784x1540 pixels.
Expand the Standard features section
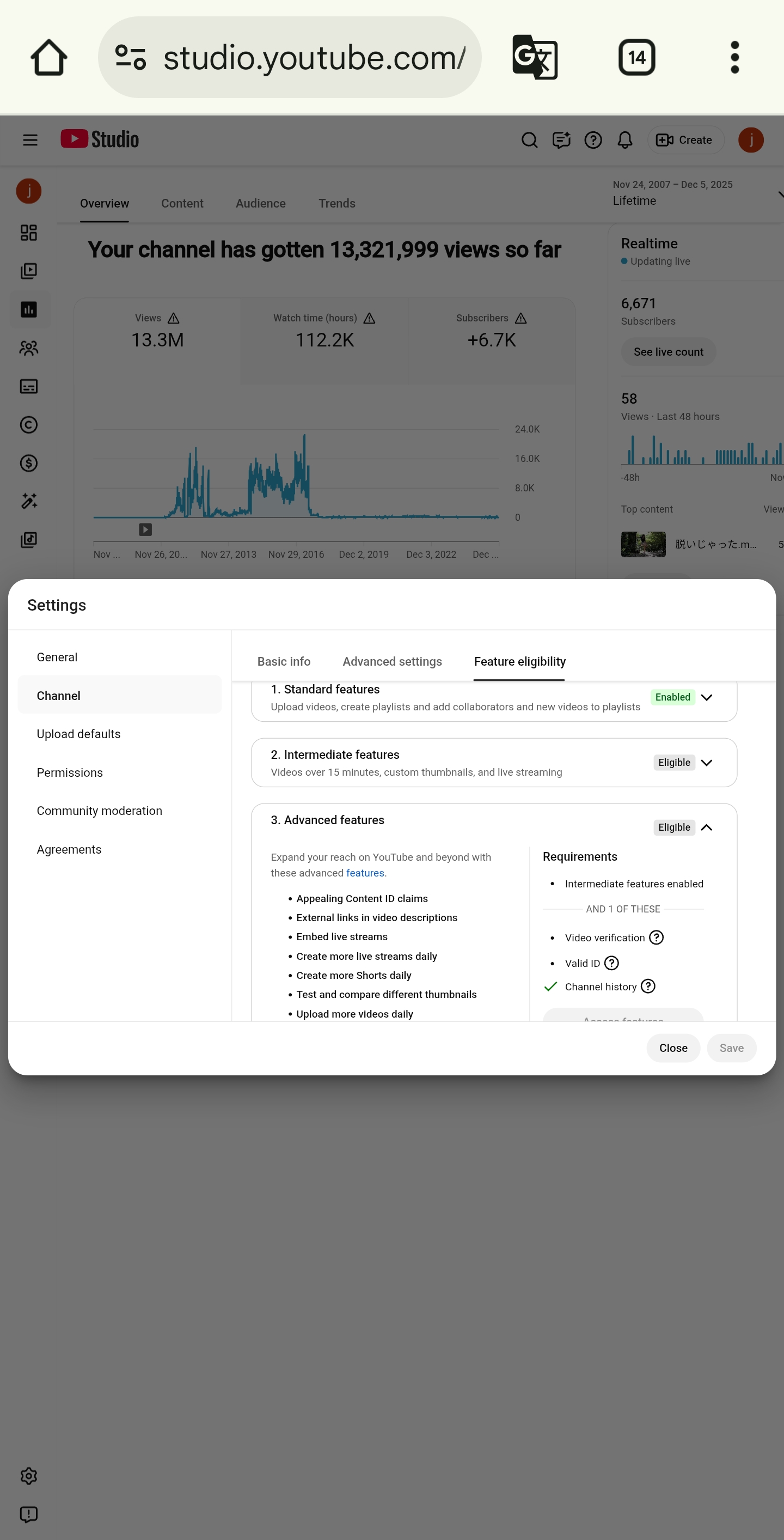tap(706, 697)
